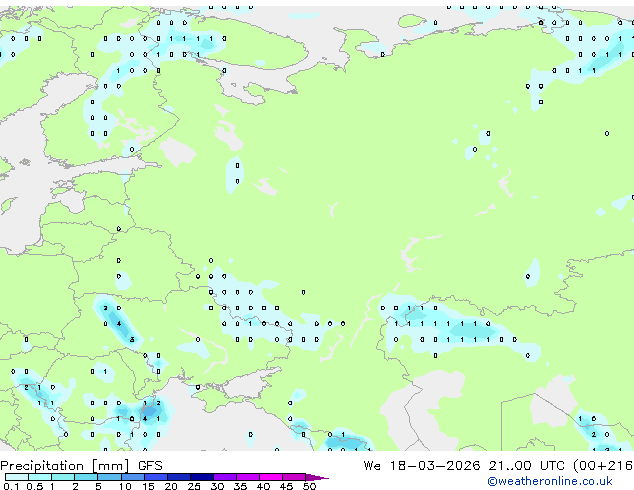Click the '(00+216' forecast offset text

tap(603, 466)
